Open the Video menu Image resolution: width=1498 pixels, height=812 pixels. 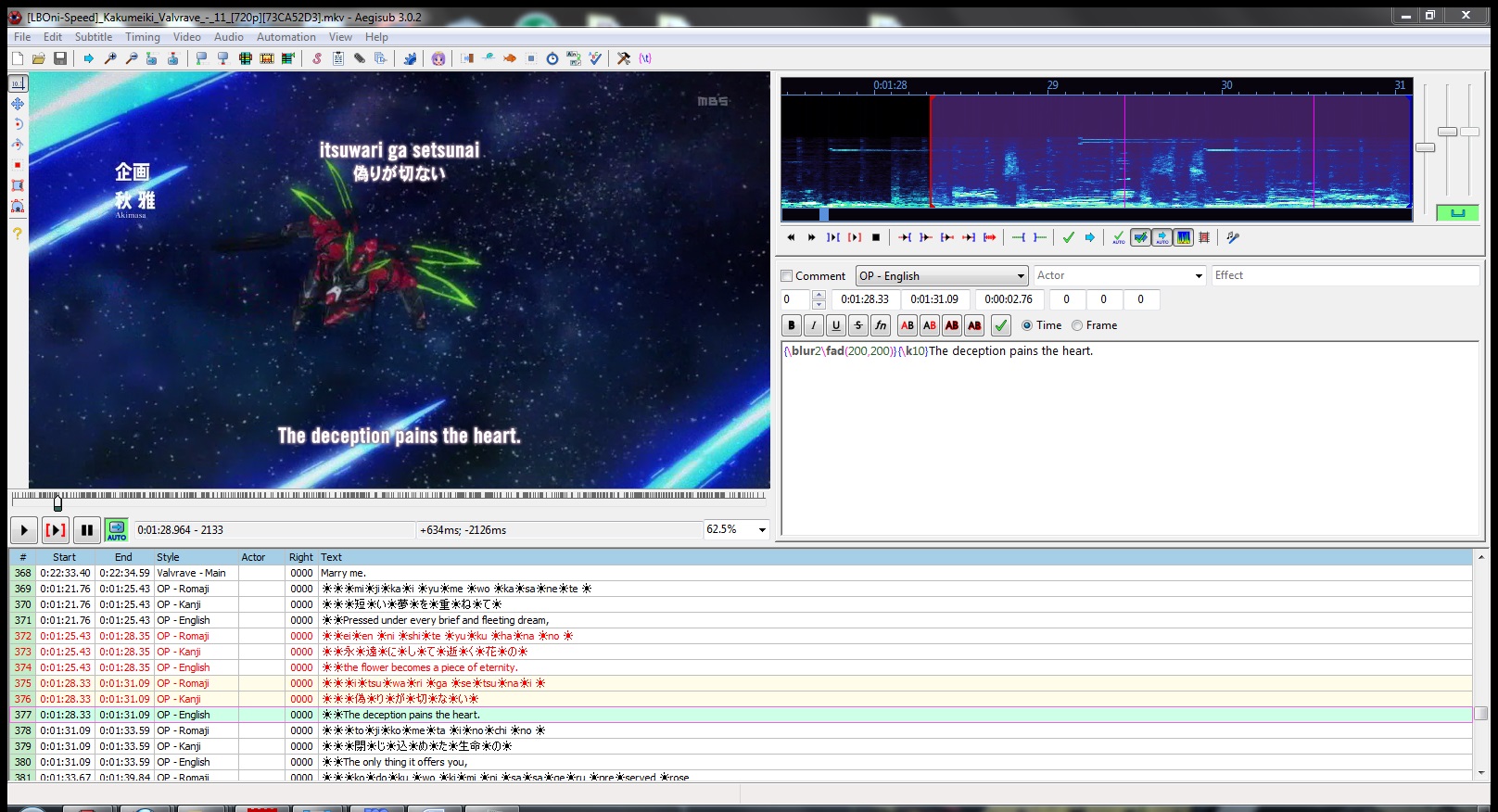click(x=187, y=37)
